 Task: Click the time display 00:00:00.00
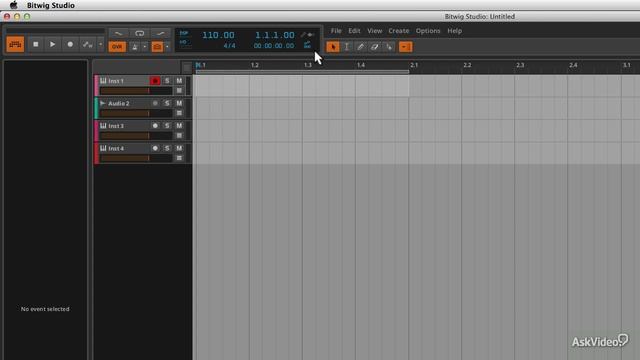tap(273, 46)
